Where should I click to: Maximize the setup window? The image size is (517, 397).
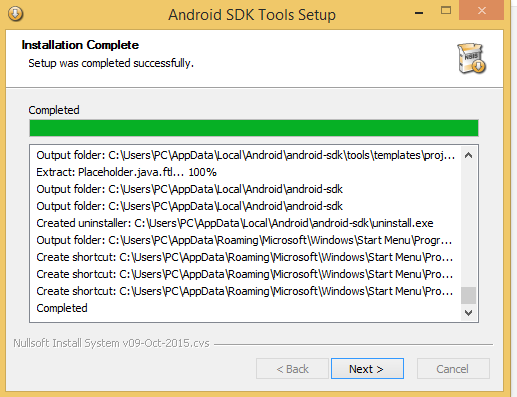(x=446, y=11)
